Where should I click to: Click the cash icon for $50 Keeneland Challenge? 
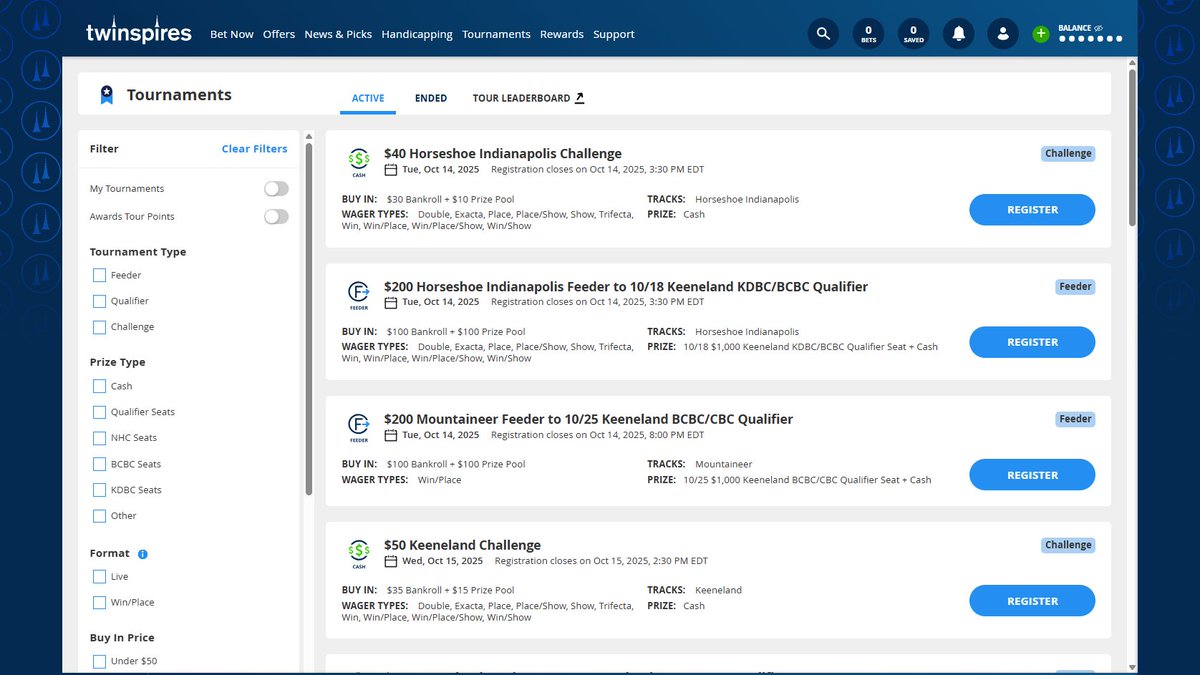pyautogui.click(x=358, y=553)
